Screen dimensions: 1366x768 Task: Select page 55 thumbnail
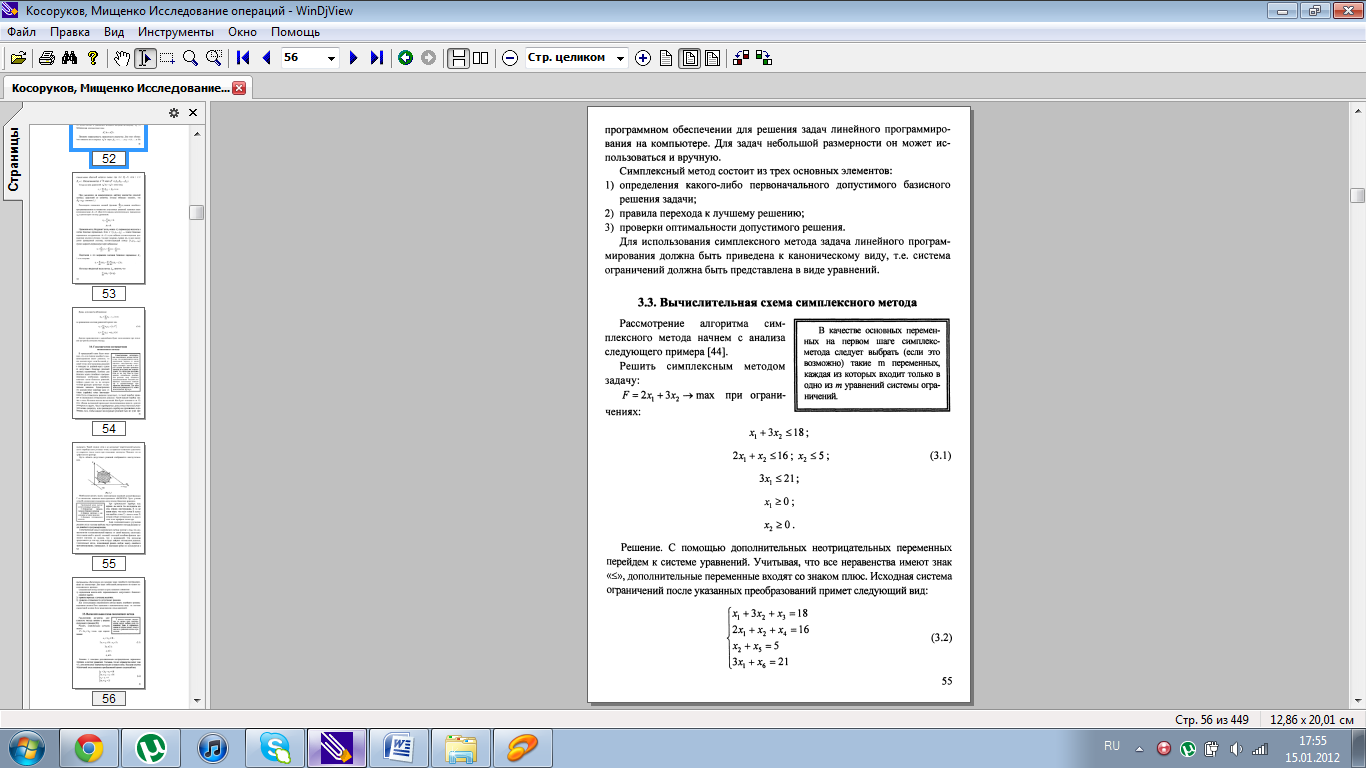[109, 497]
